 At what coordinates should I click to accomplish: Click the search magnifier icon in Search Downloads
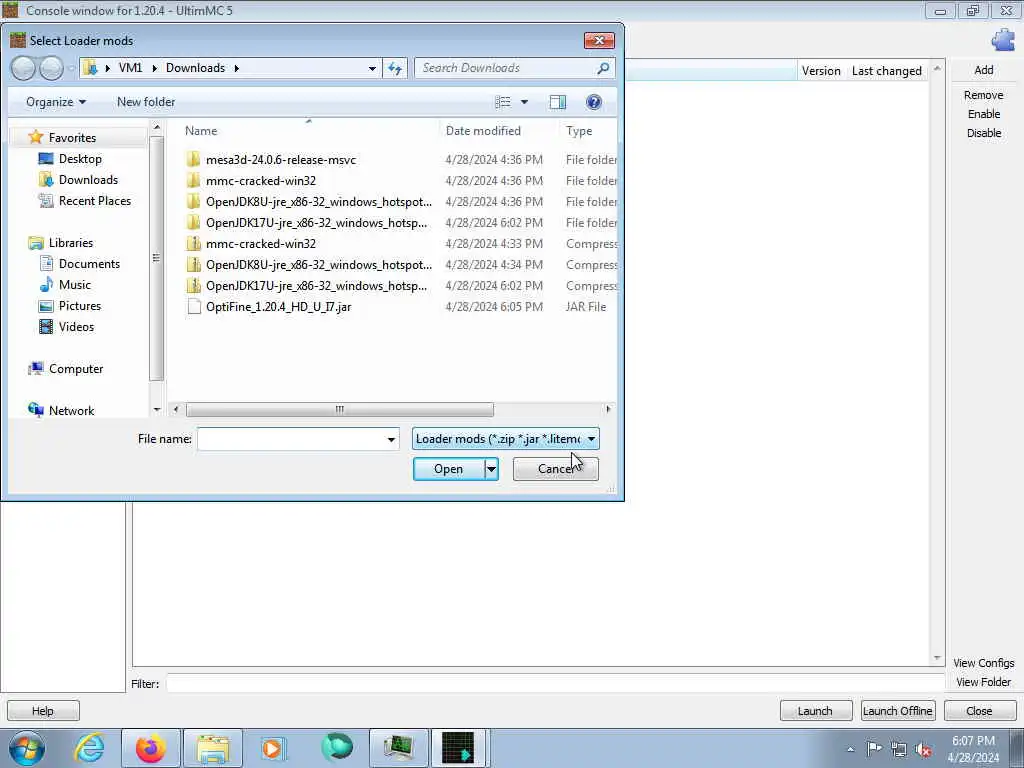tap(603, 68)
